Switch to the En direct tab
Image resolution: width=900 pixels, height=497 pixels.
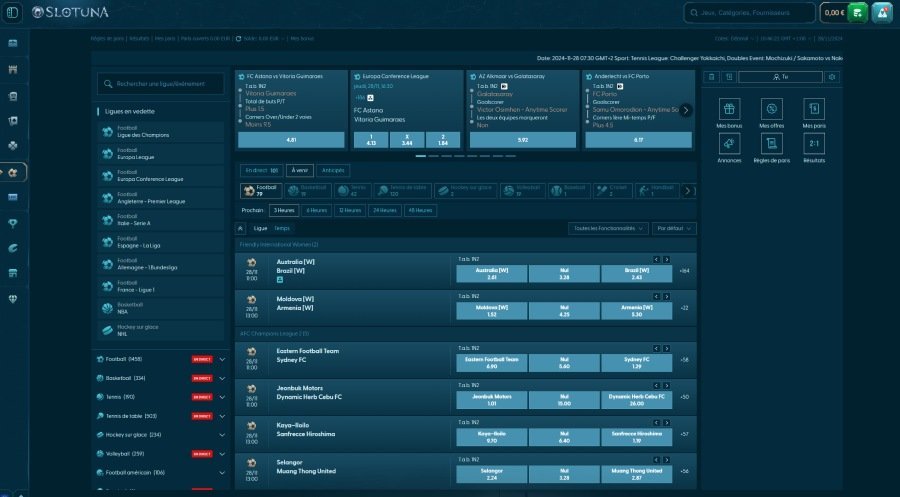tap(261, 170)
